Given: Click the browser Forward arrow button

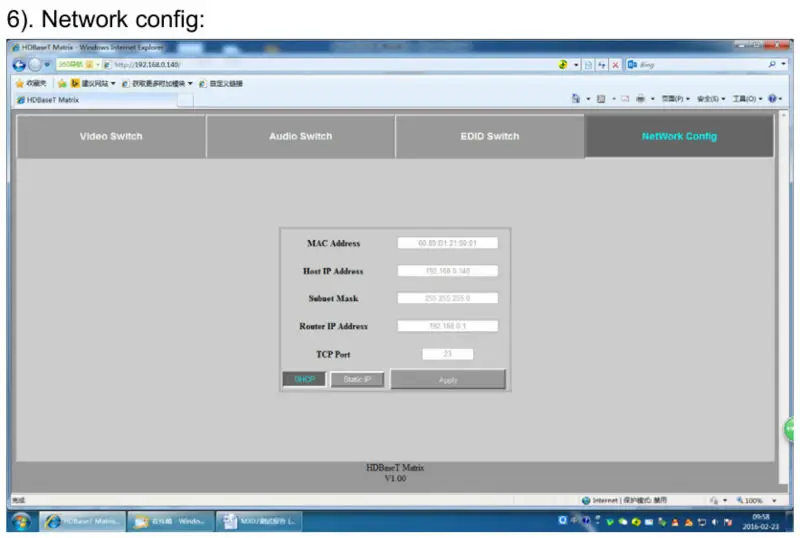Looking at the screenshot, I should 35,65.
